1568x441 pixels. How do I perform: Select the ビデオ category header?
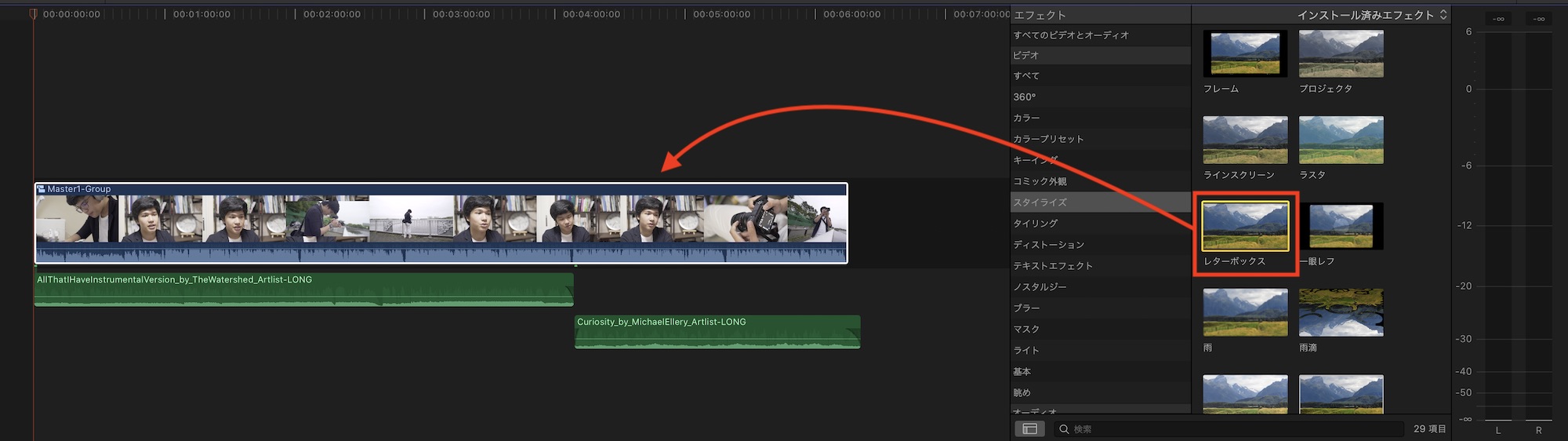(x=1100, y=56)
